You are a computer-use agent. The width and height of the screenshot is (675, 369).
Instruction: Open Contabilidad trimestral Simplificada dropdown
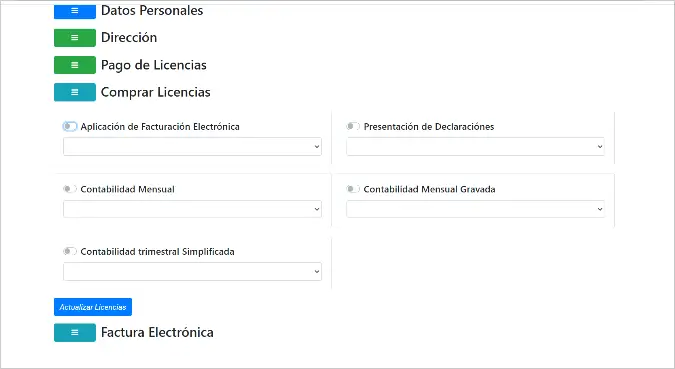(x=192, y=271)
